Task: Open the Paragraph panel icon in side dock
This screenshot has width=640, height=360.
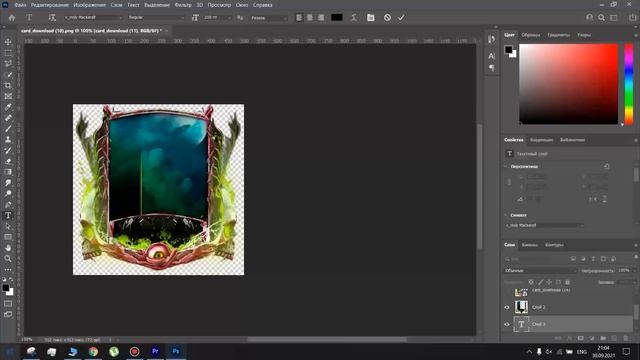Action: [x=491, y=68]
